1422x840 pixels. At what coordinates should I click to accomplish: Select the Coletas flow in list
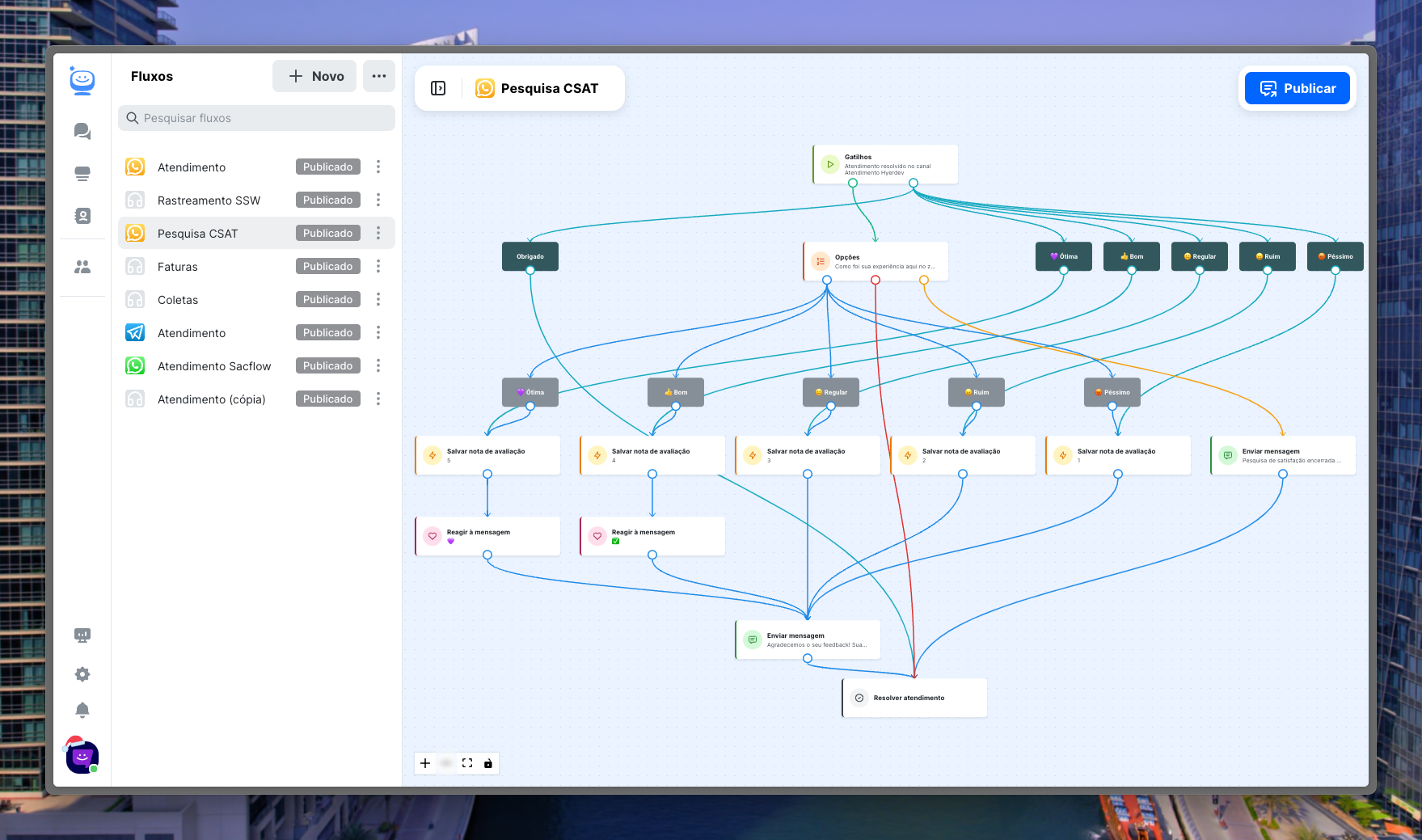[x=178, y=300]
